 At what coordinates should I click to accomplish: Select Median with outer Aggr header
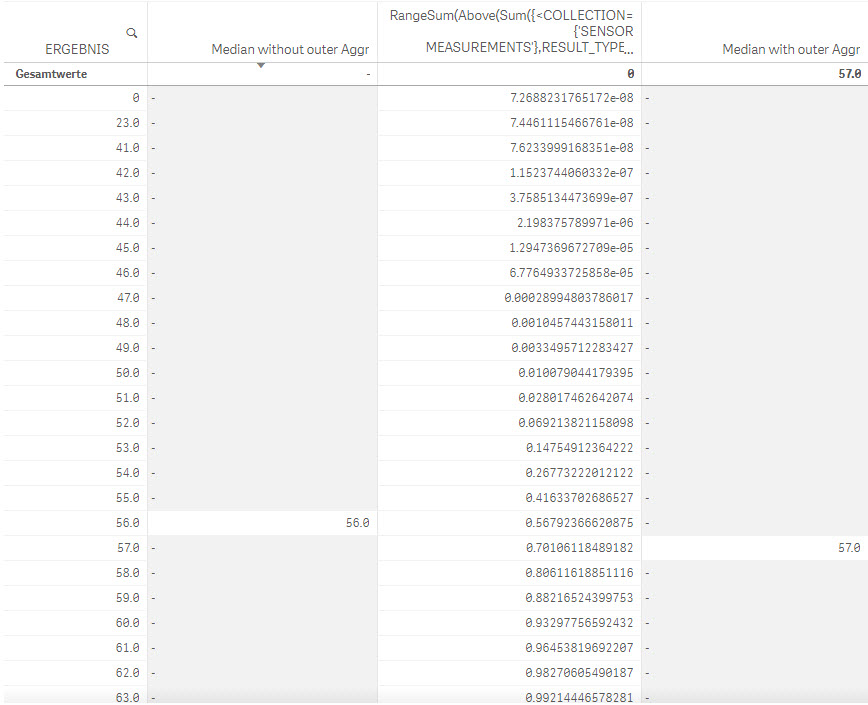(791, 49)
